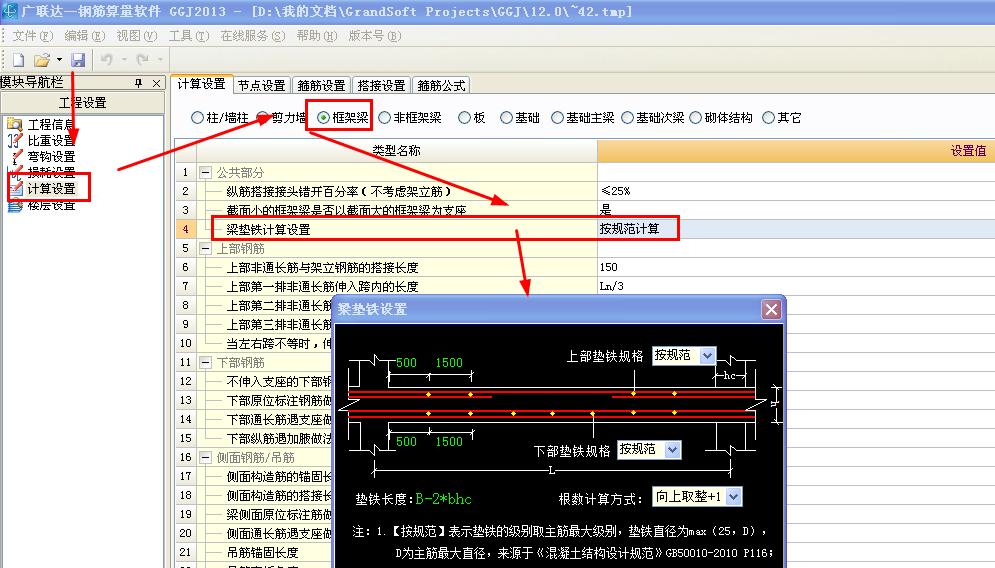
Task: Select 工程信息 in the navigation panel
Action: 51,124
